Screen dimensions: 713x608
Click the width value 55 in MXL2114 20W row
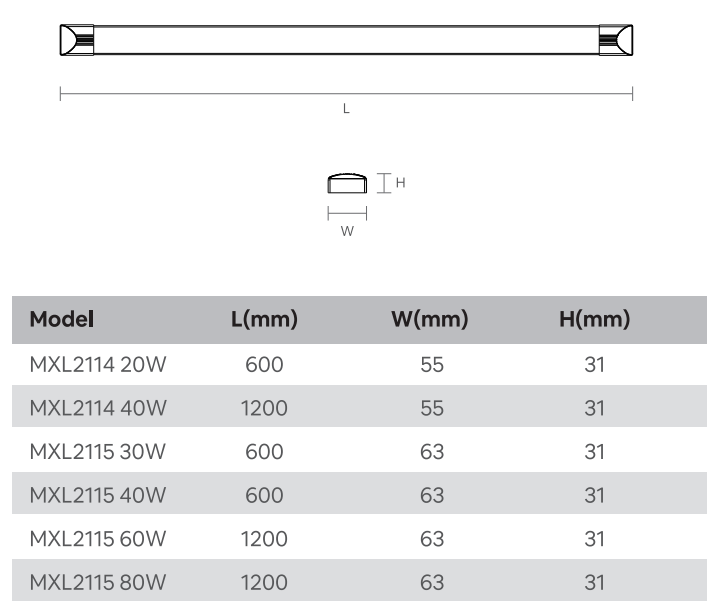(x=432, y=365)
